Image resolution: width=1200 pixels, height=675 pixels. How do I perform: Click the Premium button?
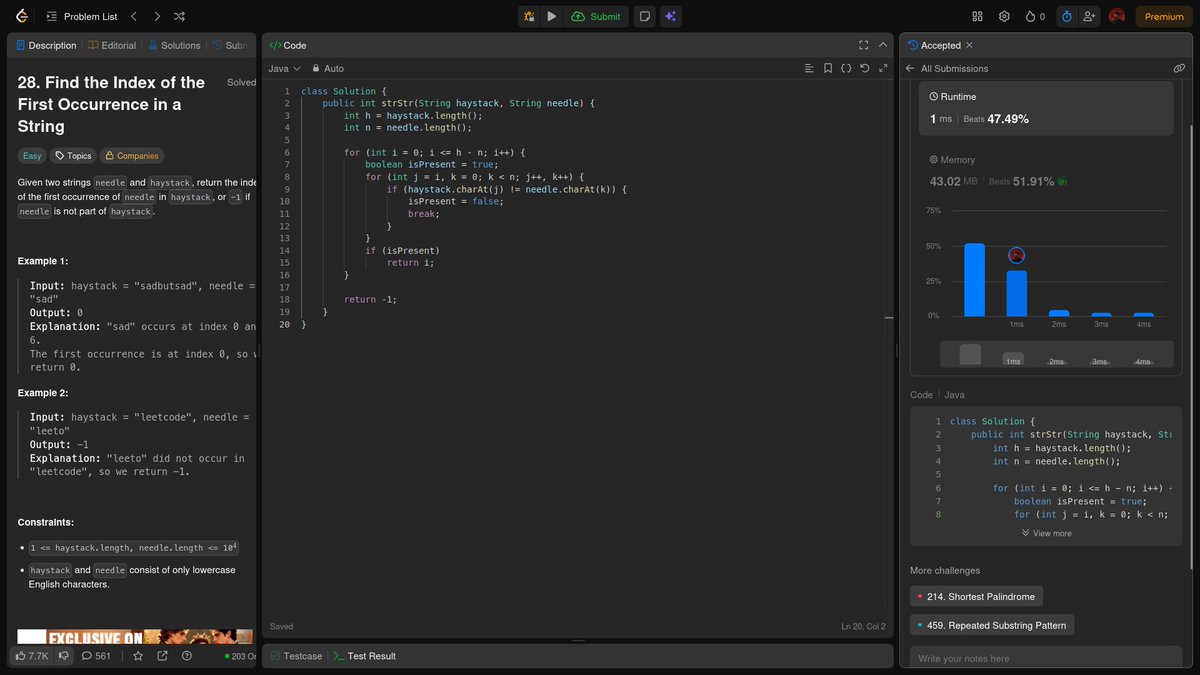click(1164, 16)
